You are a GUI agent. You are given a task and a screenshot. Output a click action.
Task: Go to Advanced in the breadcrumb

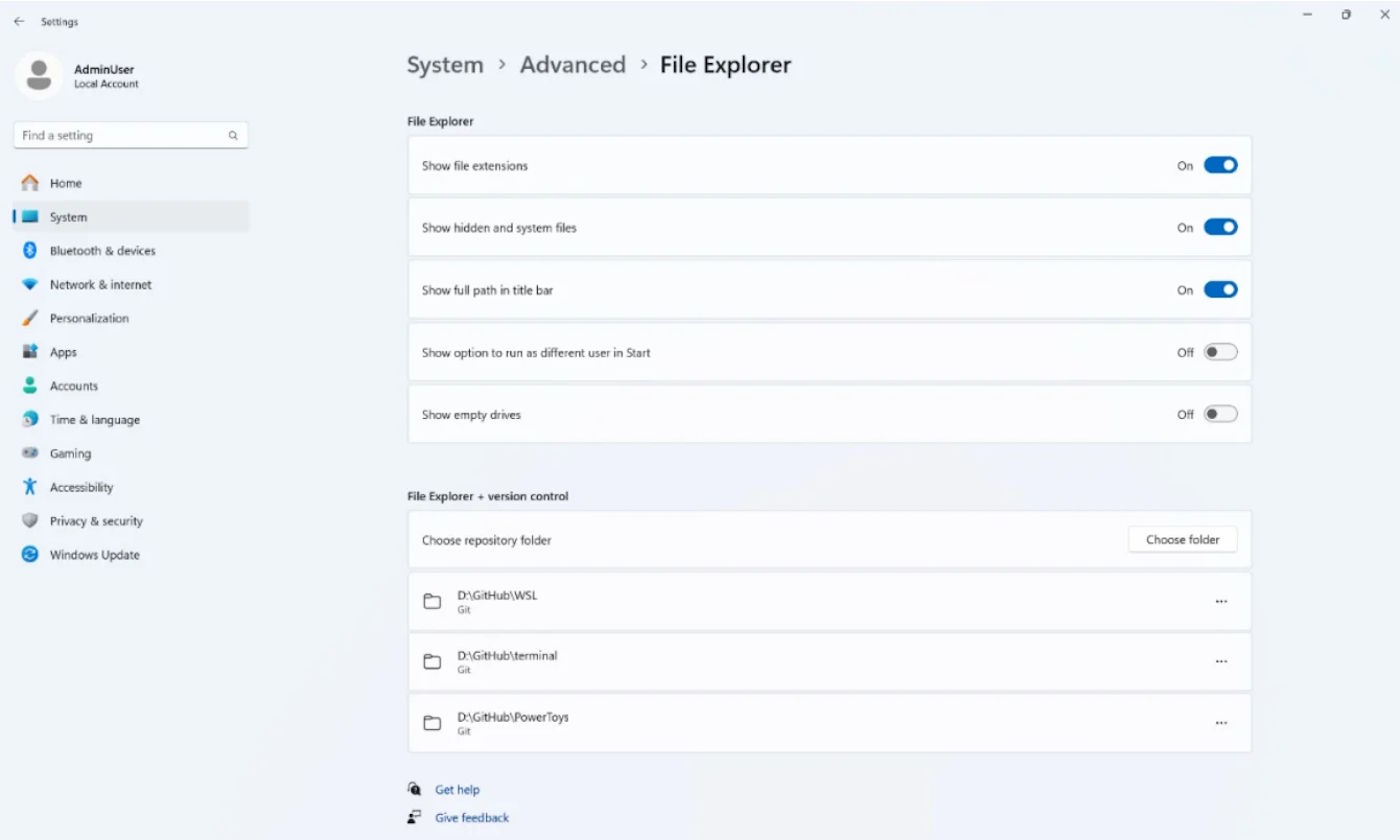pyautogui.click(x=572, y=65)
